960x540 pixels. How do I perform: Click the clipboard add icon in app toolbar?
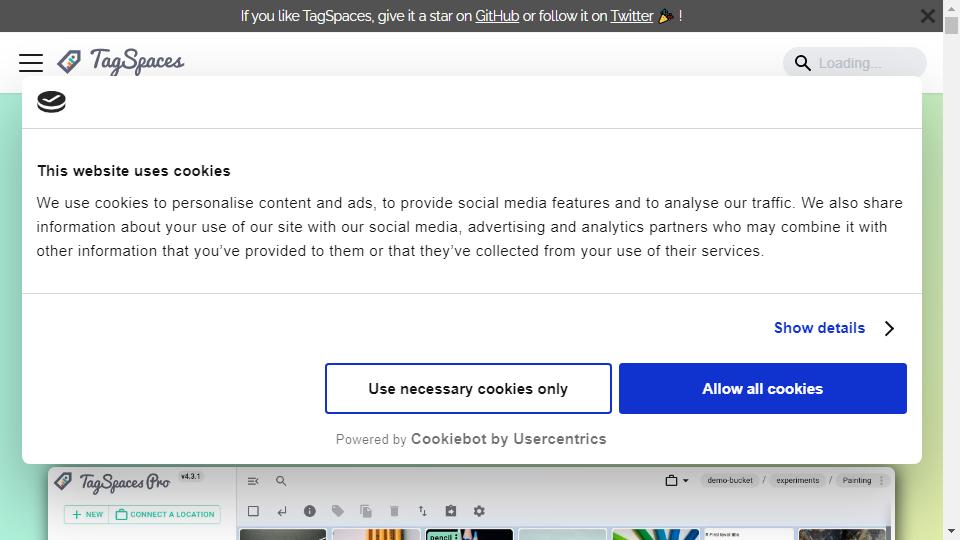coord(451,511)
